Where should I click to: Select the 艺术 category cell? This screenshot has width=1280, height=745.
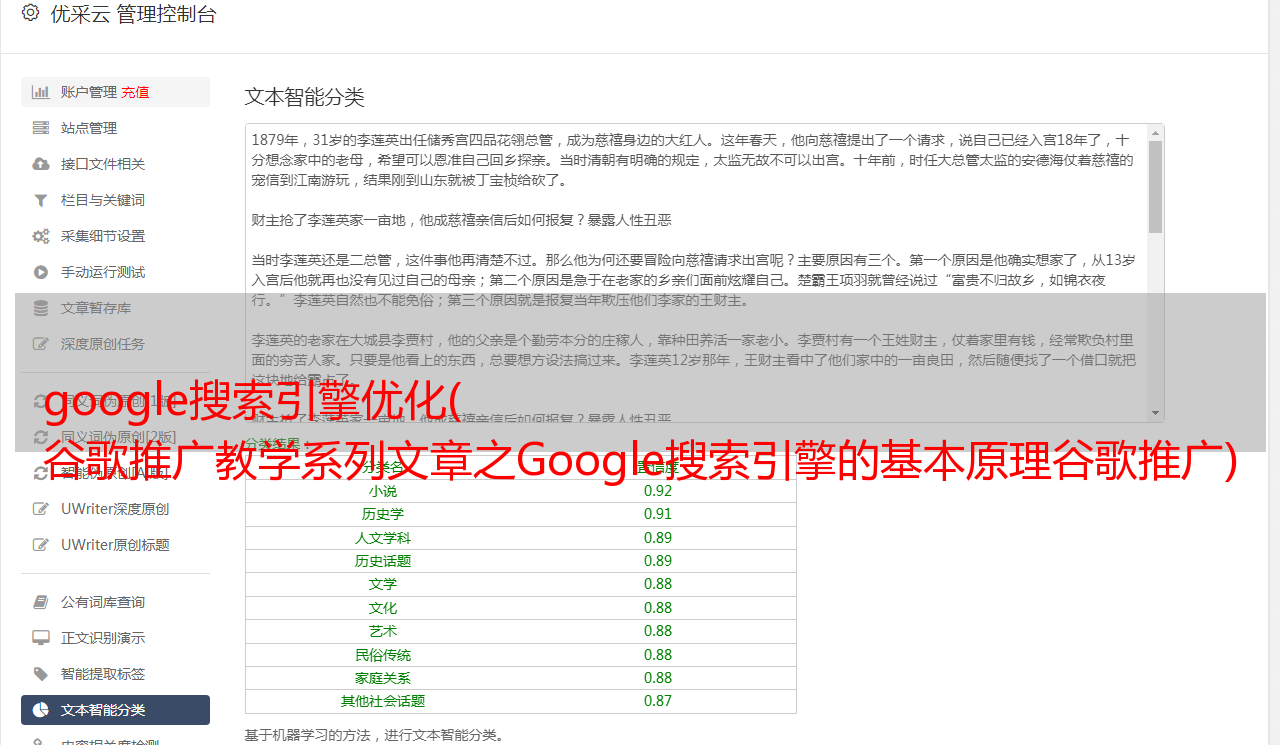point(383,631)
